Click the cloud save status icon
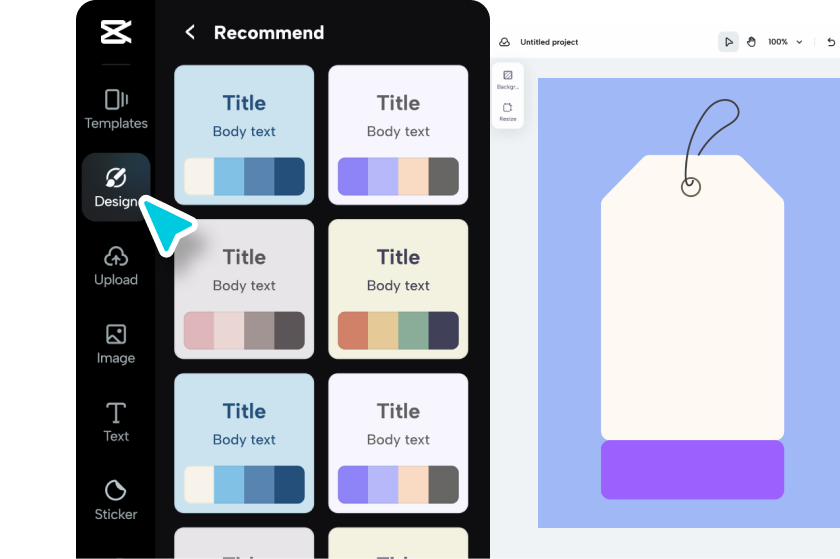The width and height of the screenshot is (840, 559). coord(505,42)
